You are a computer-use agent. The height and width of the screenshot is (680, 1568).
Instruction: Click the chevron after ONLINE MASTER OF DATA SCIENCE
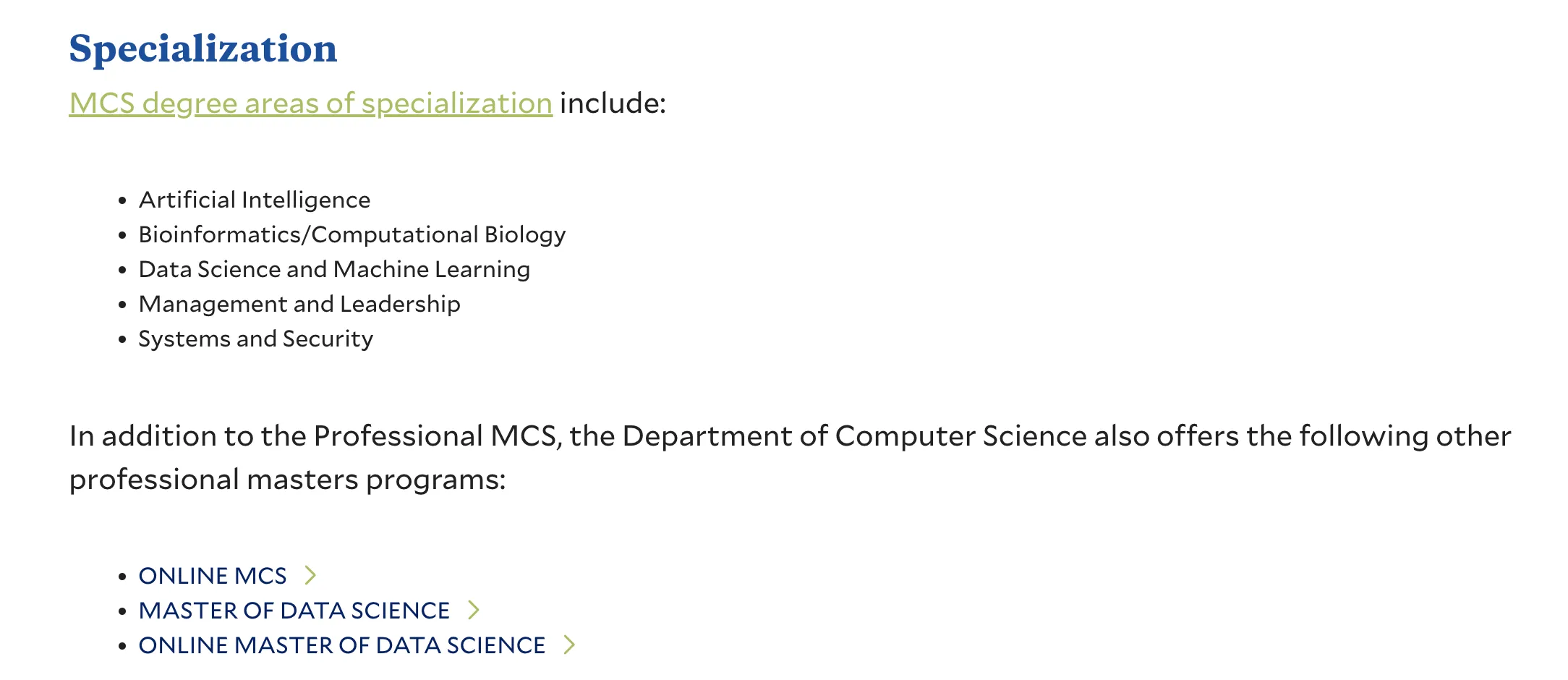(570, 645)
